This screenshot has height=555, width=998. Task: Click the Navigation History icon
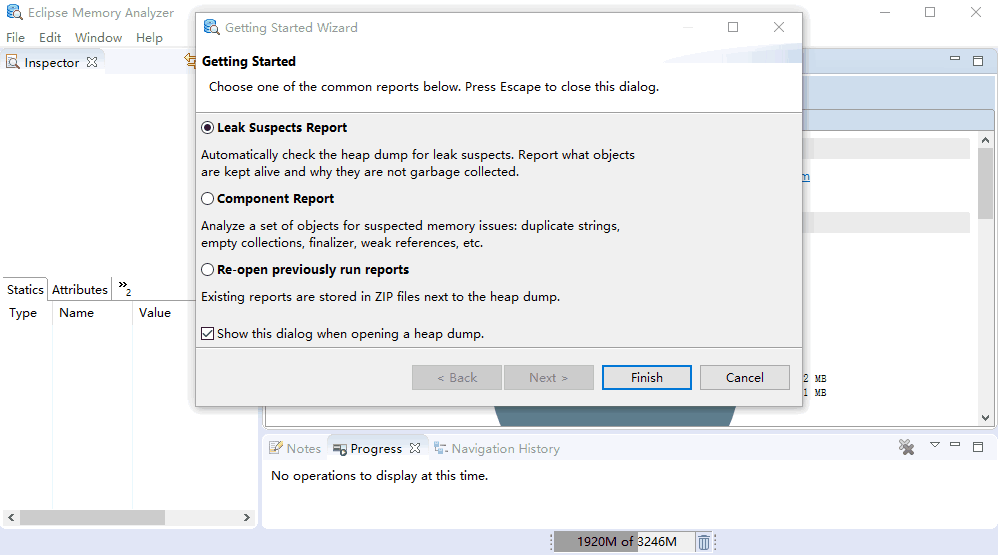click(440, 448)
